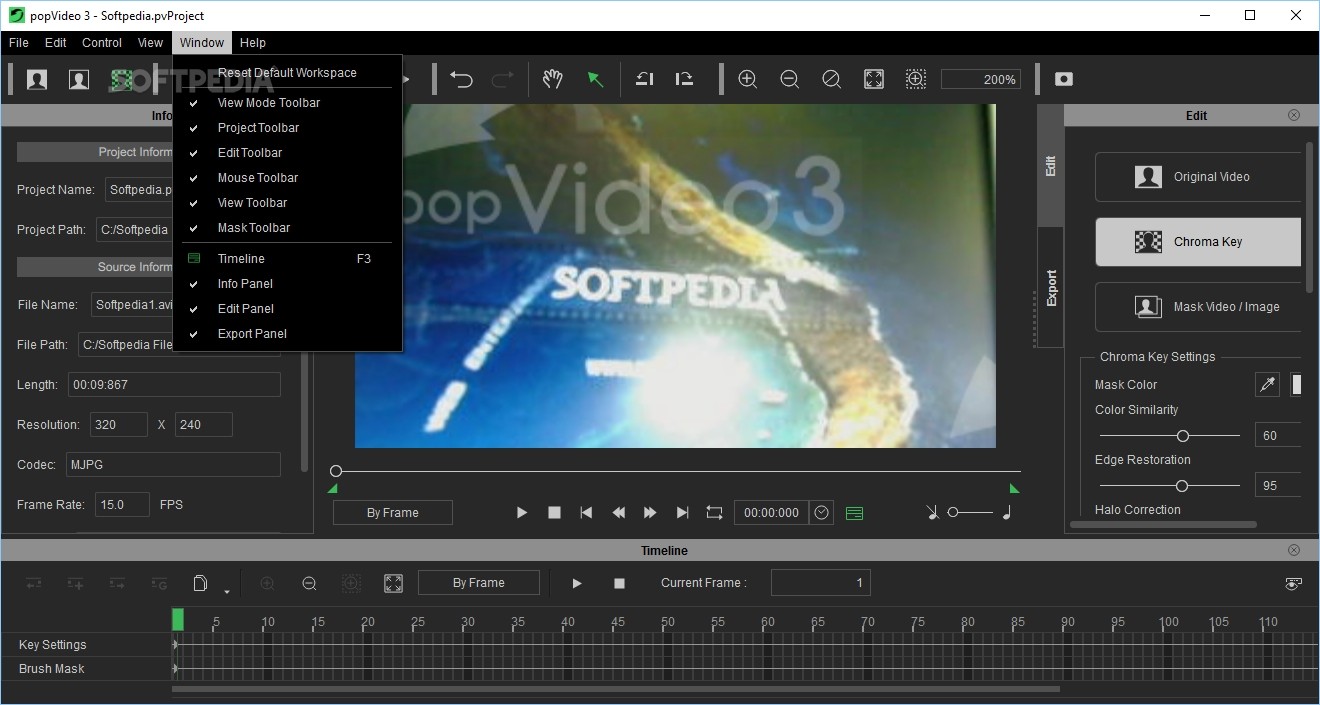This screenshot has height=705, width=1320.
Task: Click the zoom-to-selection icon in toolbar
Action: [915, 79]
